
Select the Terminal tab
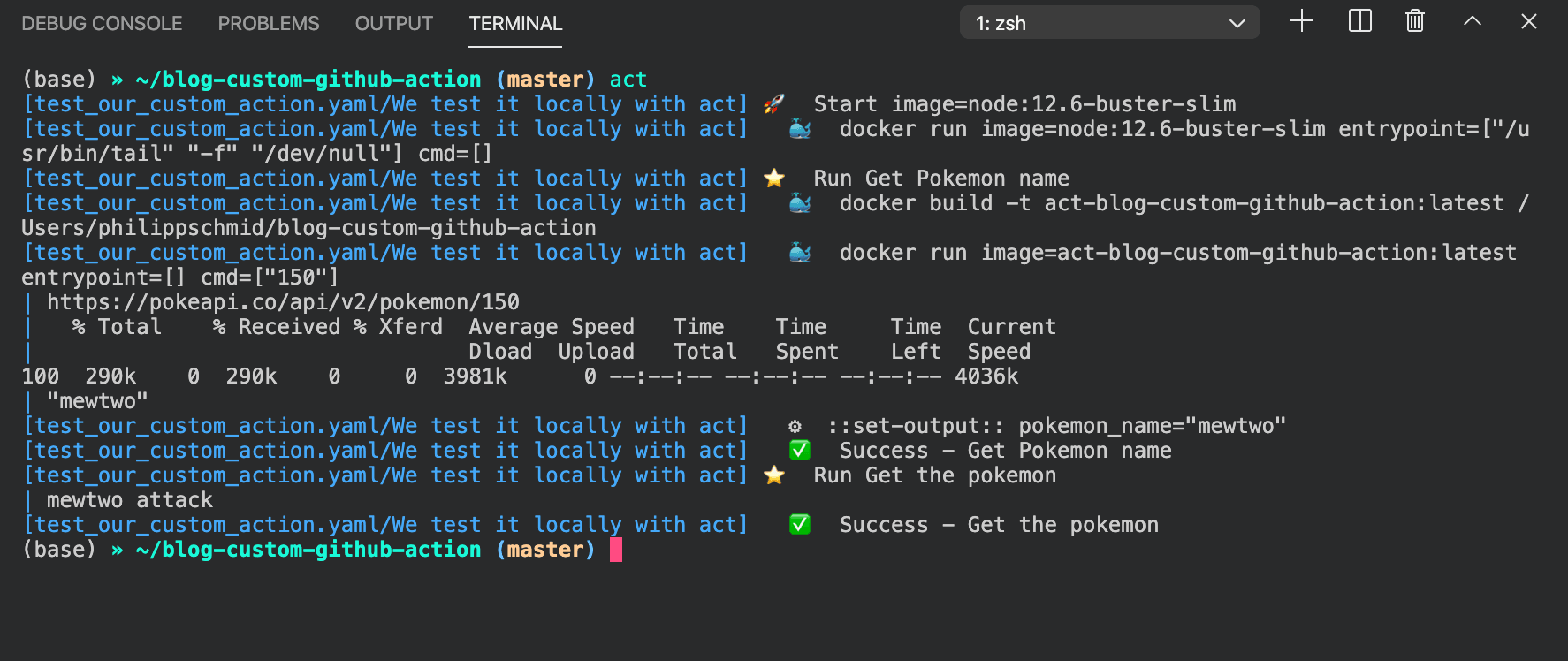[515, 24]
